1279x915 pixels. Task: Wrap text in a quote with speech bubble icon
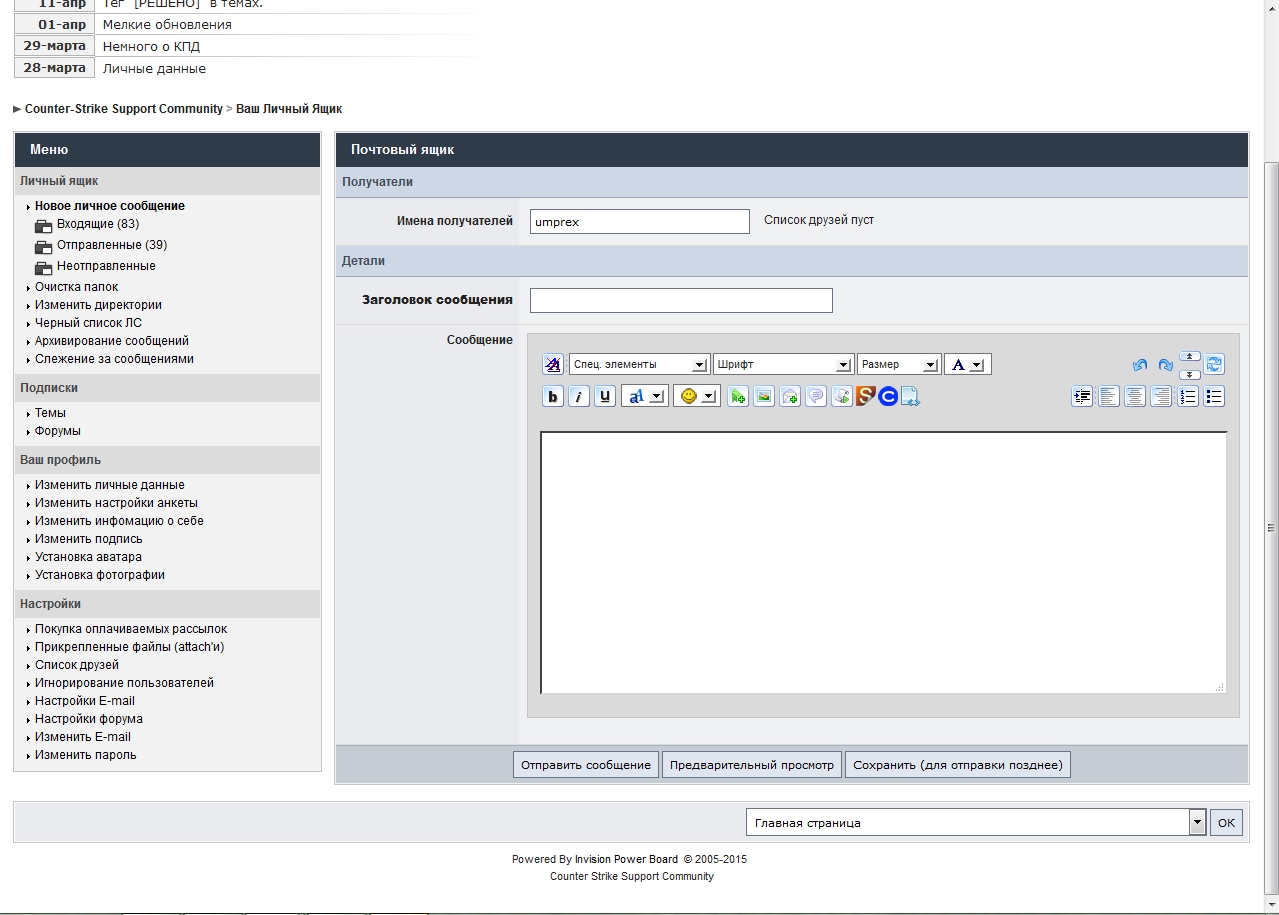pos(816,397)
